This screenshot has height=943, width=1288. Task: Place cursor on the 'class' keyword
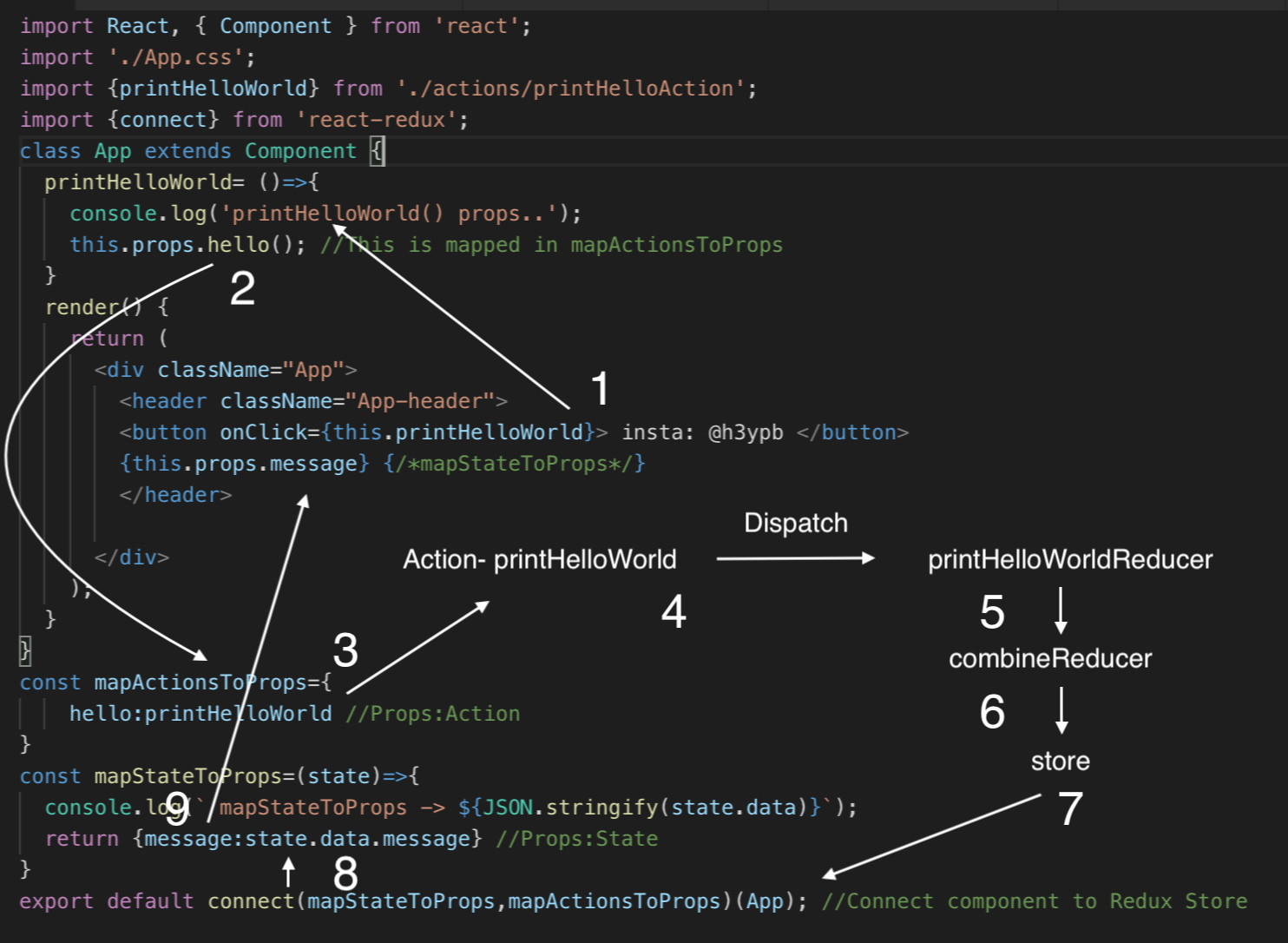(x=50, y=151)
